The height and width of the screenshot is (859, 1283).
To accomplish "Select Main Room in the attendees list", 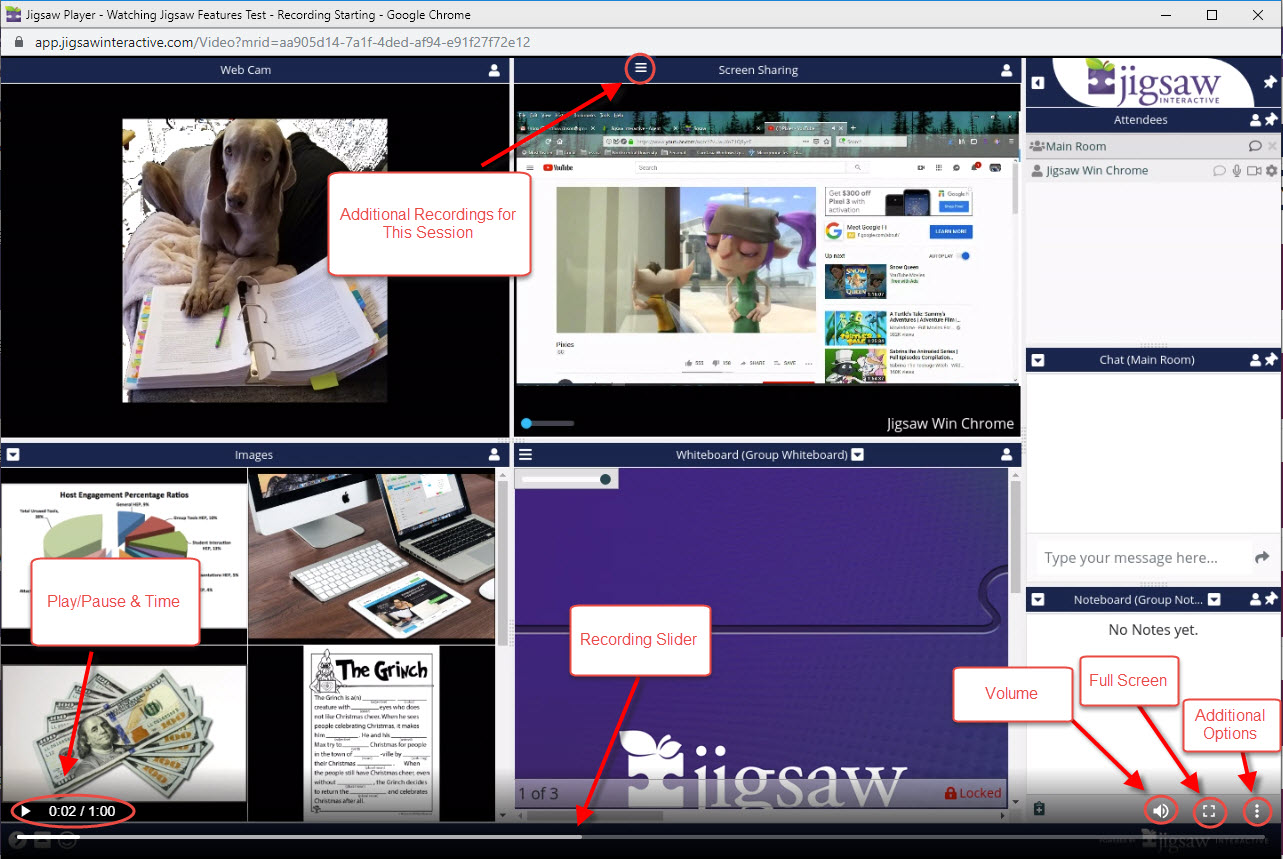I will (1076, 146).
